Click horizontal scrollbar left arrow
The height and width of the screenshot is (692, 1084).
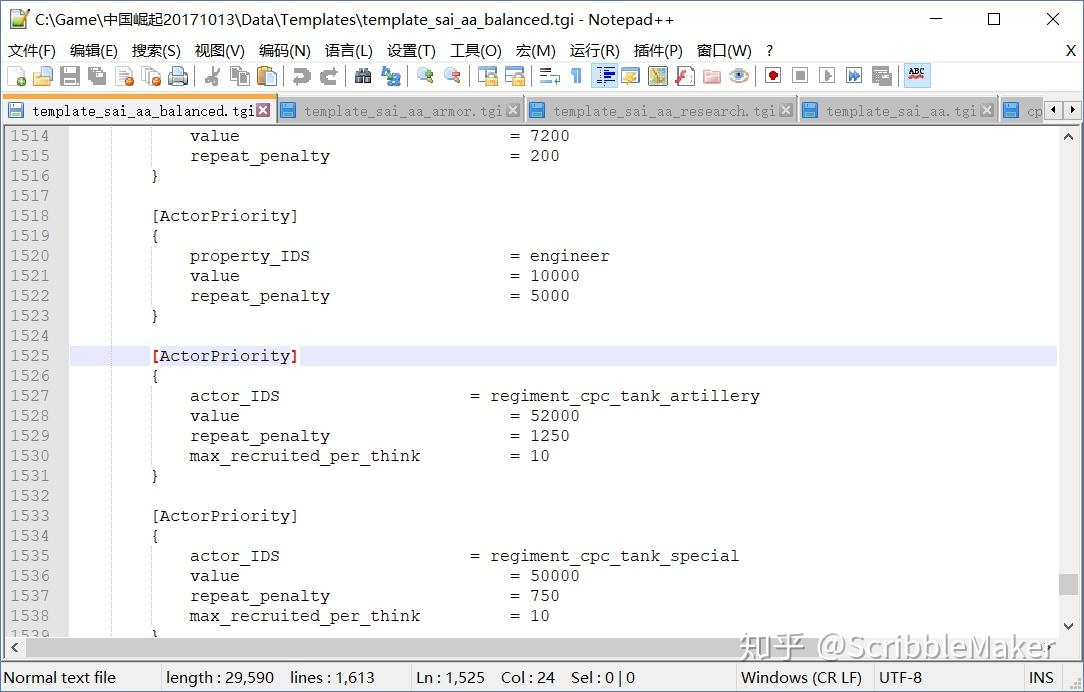coord(15,648)
